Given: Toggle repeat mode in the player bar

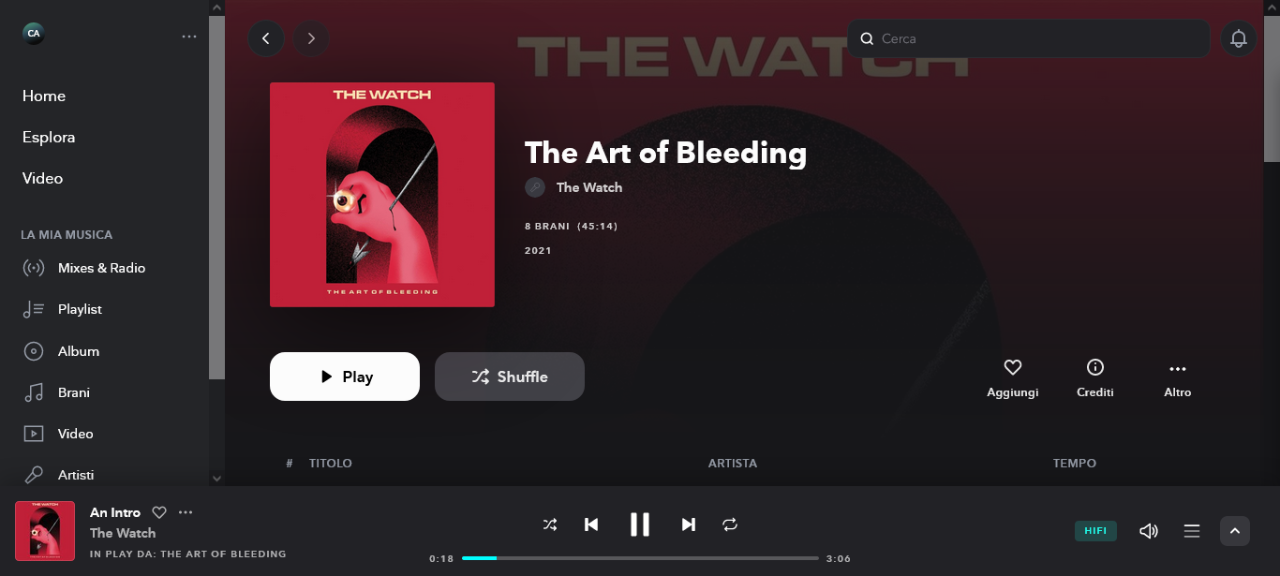Looking at the screenshot, I should click(x=730, y=524).
